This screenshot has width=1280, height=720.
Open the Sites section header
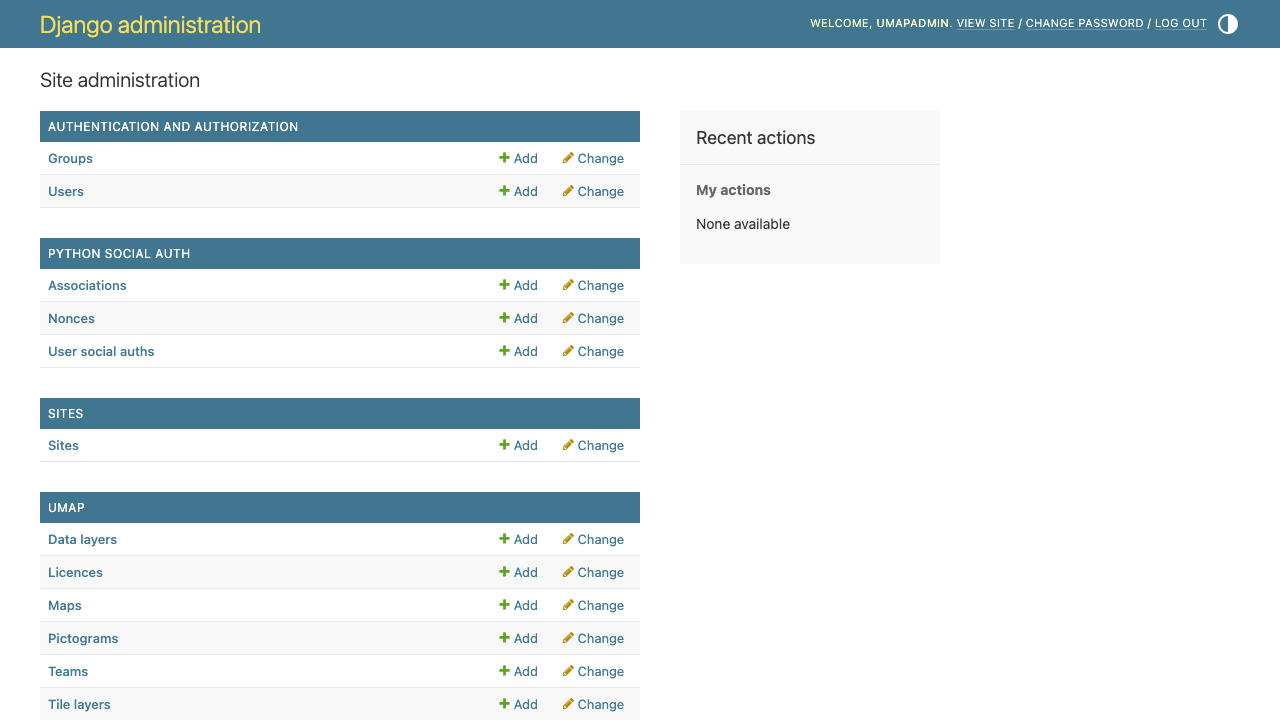point(66,414)
